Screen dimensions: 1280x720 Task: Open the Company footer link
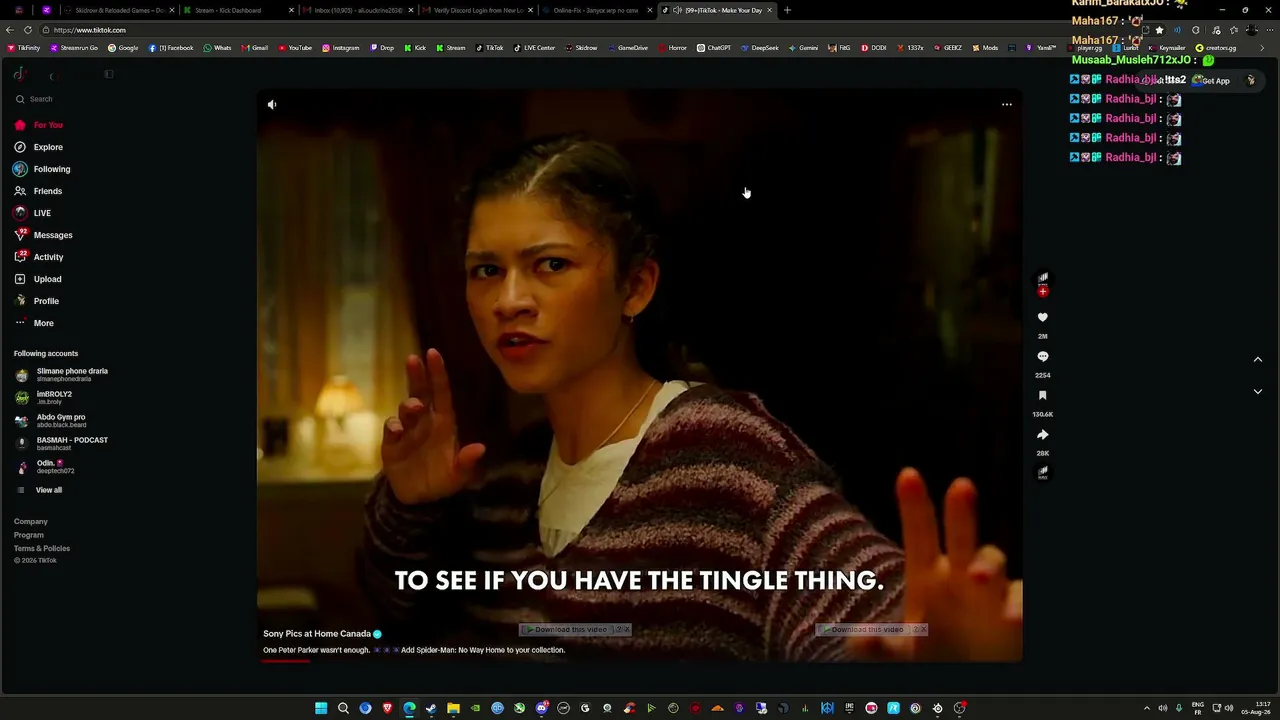[31, 521]
